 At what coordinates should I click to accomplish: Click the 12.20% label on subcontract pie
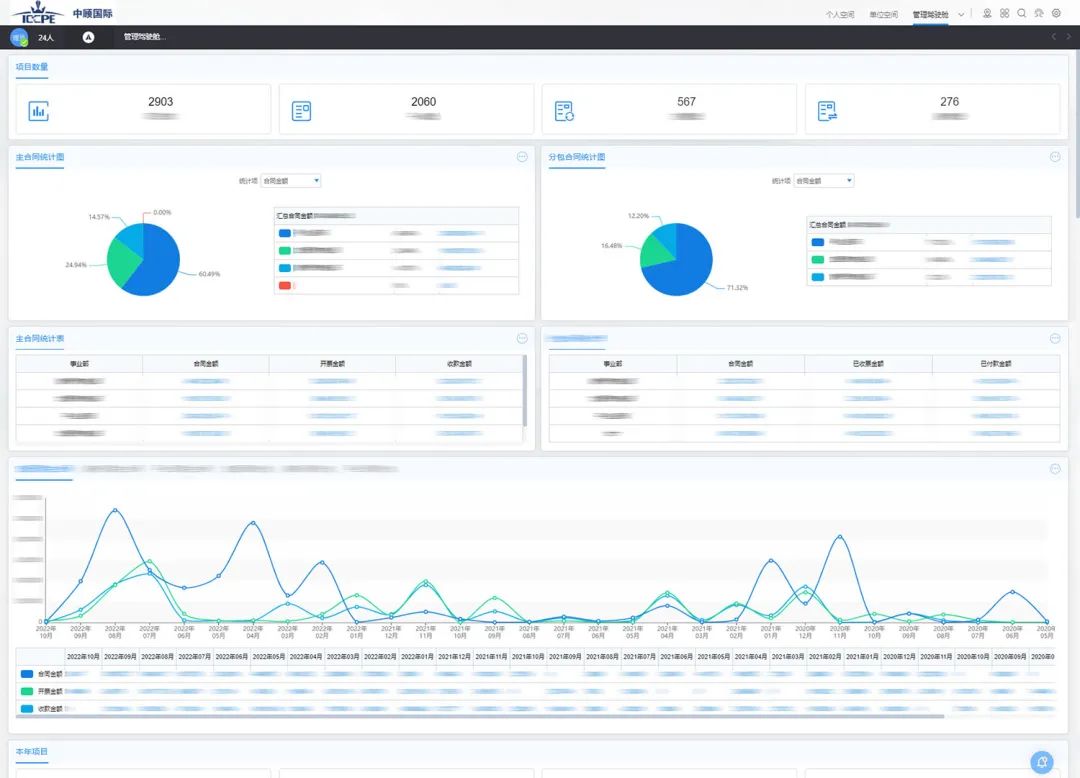tap(638, 215)
